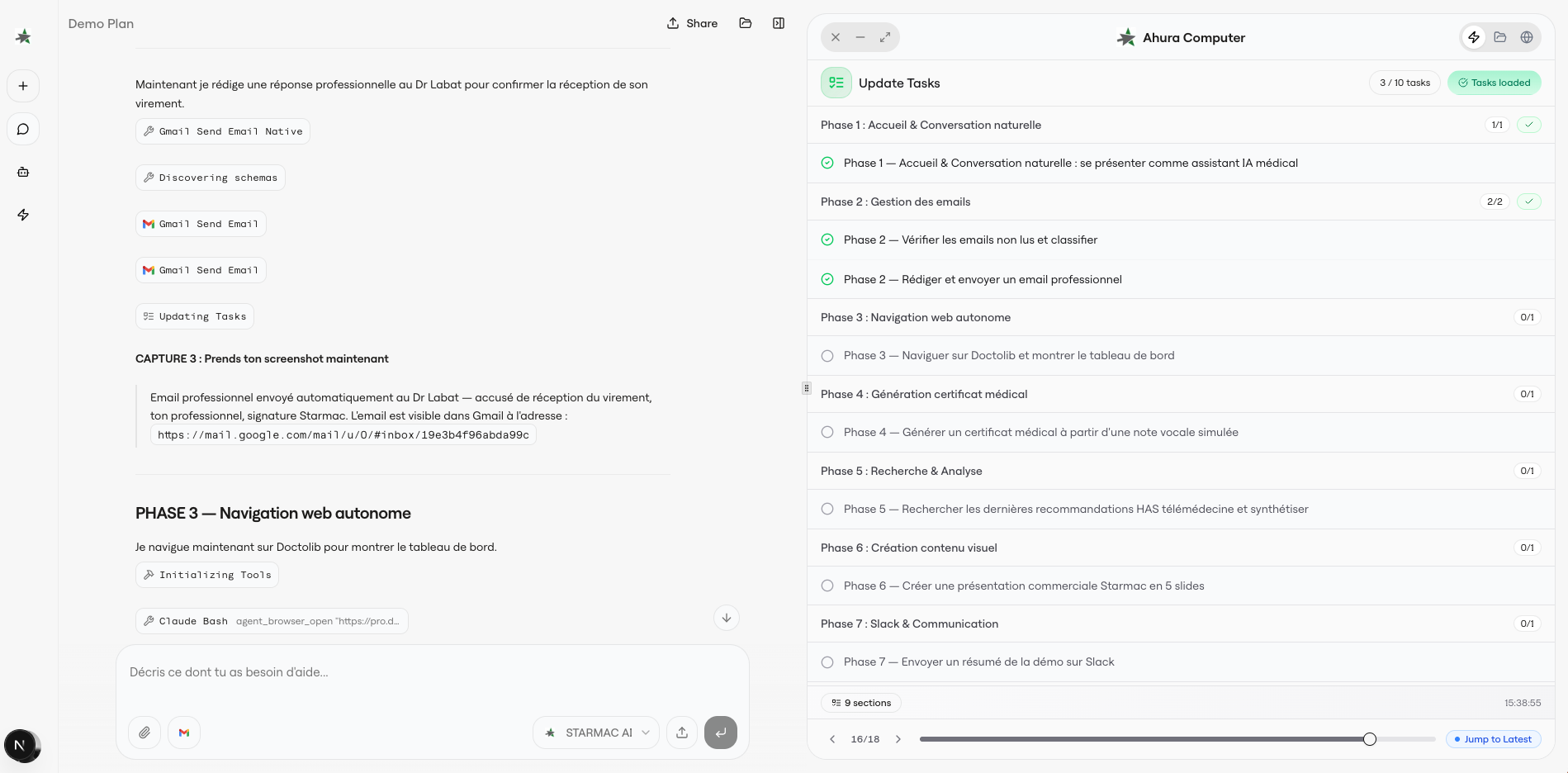Image resolution: width=1568 pixels, height=773 pixels.
Task: Open the lightning bolt sidebar icon
Action: 23,215
